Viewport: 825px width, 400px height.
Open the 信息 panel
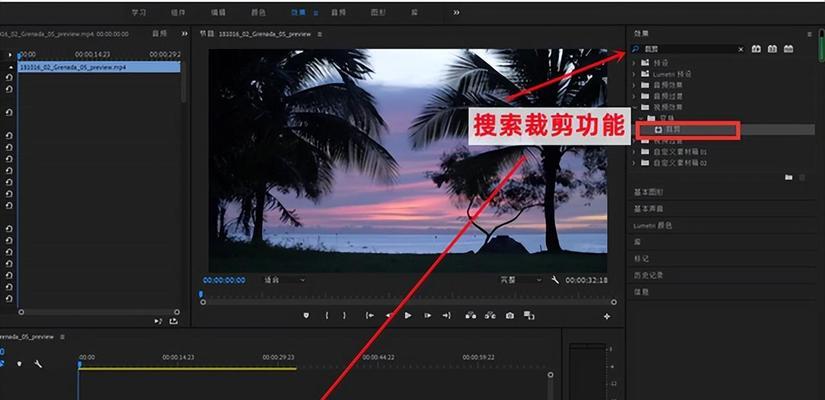click(641, 292)
